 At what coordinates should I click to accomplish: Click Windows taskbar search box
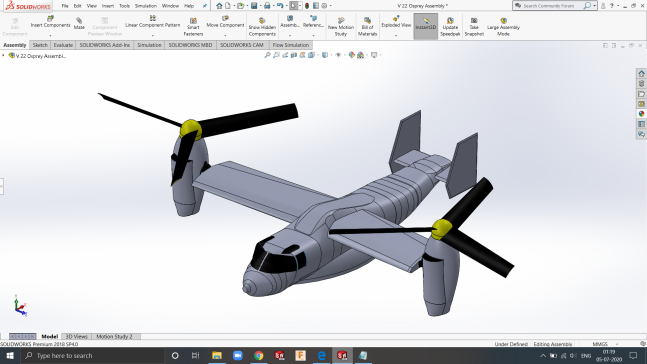tap(92, 355)
